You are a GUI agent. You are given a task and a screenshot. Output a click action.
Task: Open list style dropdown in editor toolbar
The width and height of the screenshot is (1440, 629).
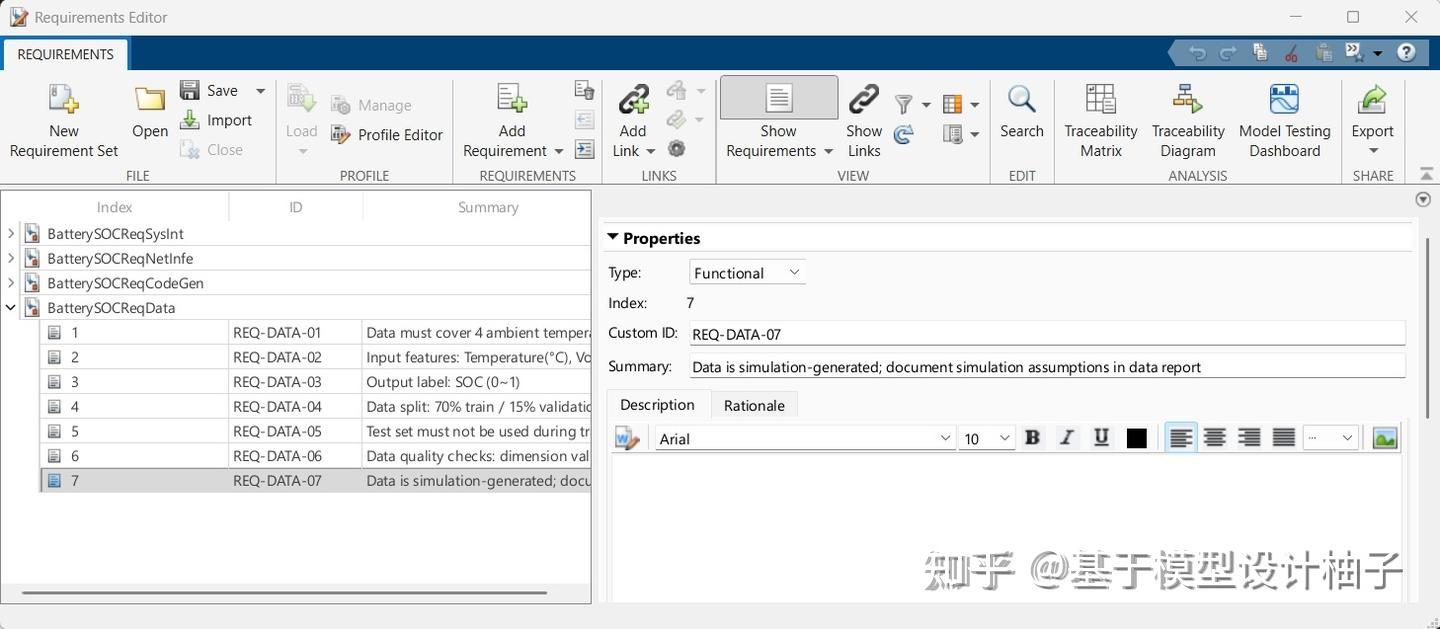[1330, 438]
